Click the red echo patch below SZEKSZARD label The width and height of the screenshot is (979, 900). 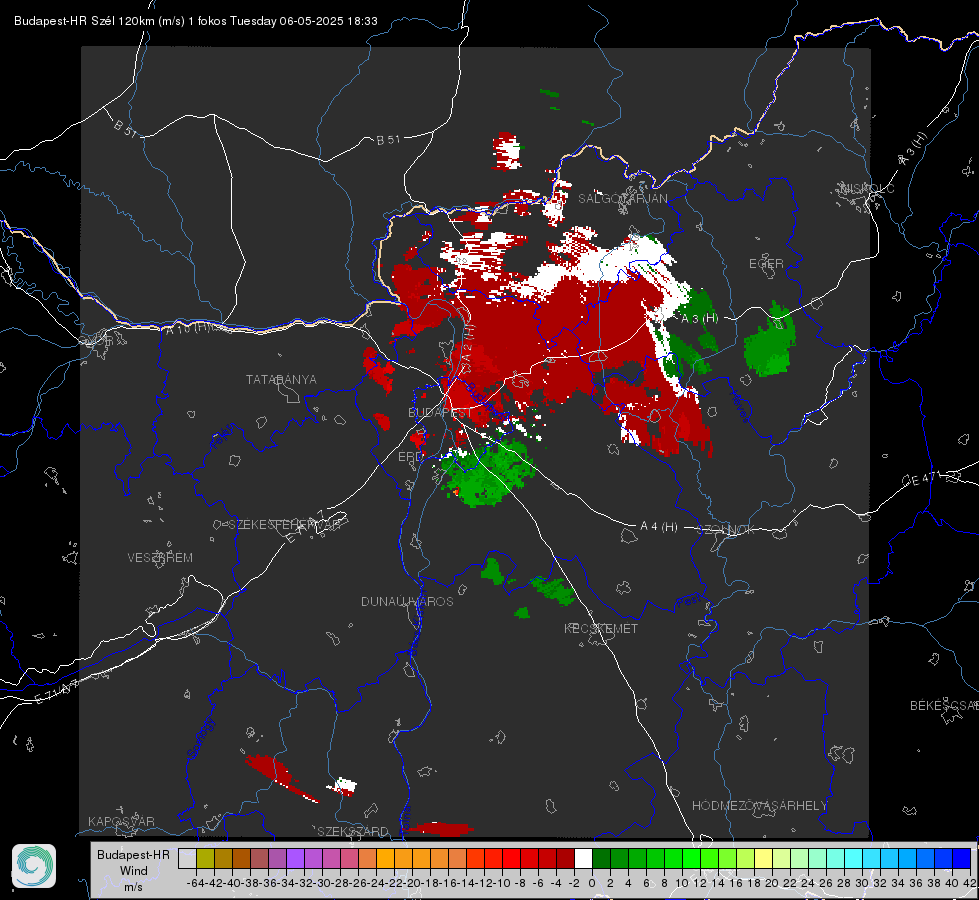(x=440, y=829)
